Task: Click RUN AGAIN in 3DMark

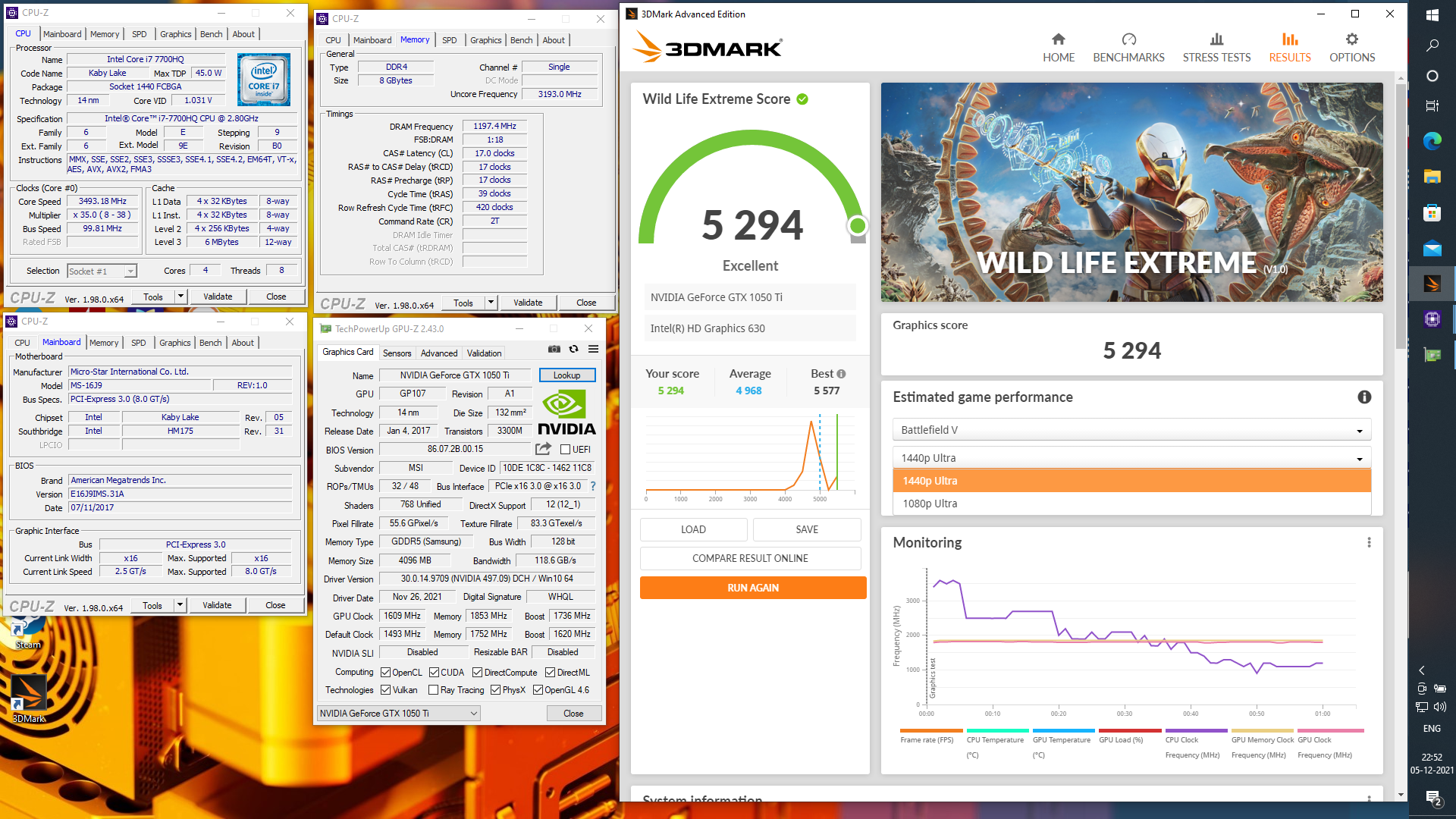Action: 752,588
